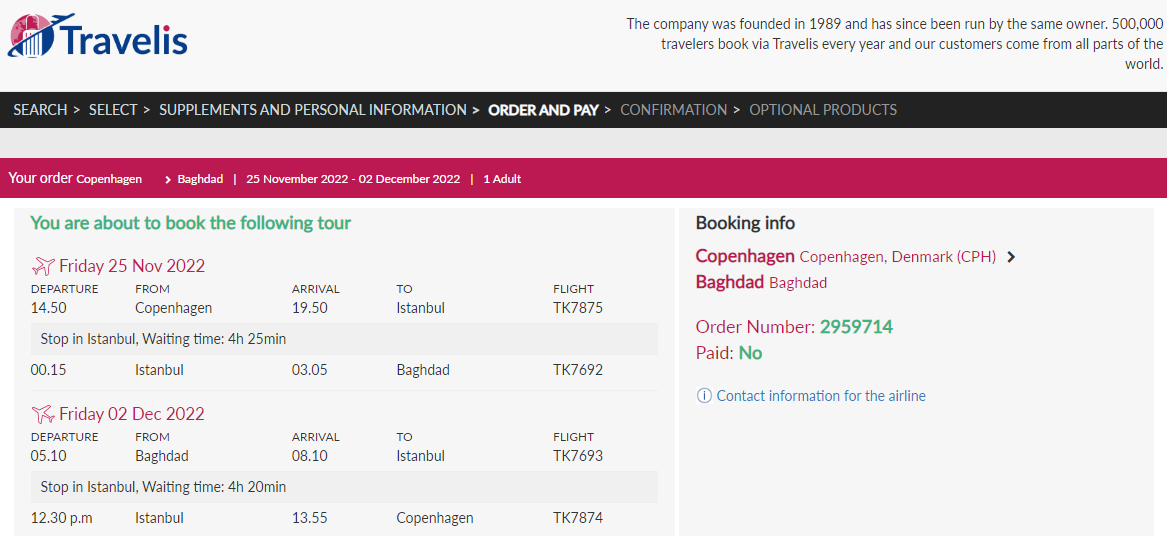Click flight number TK7692

click(x=578, y=370)
